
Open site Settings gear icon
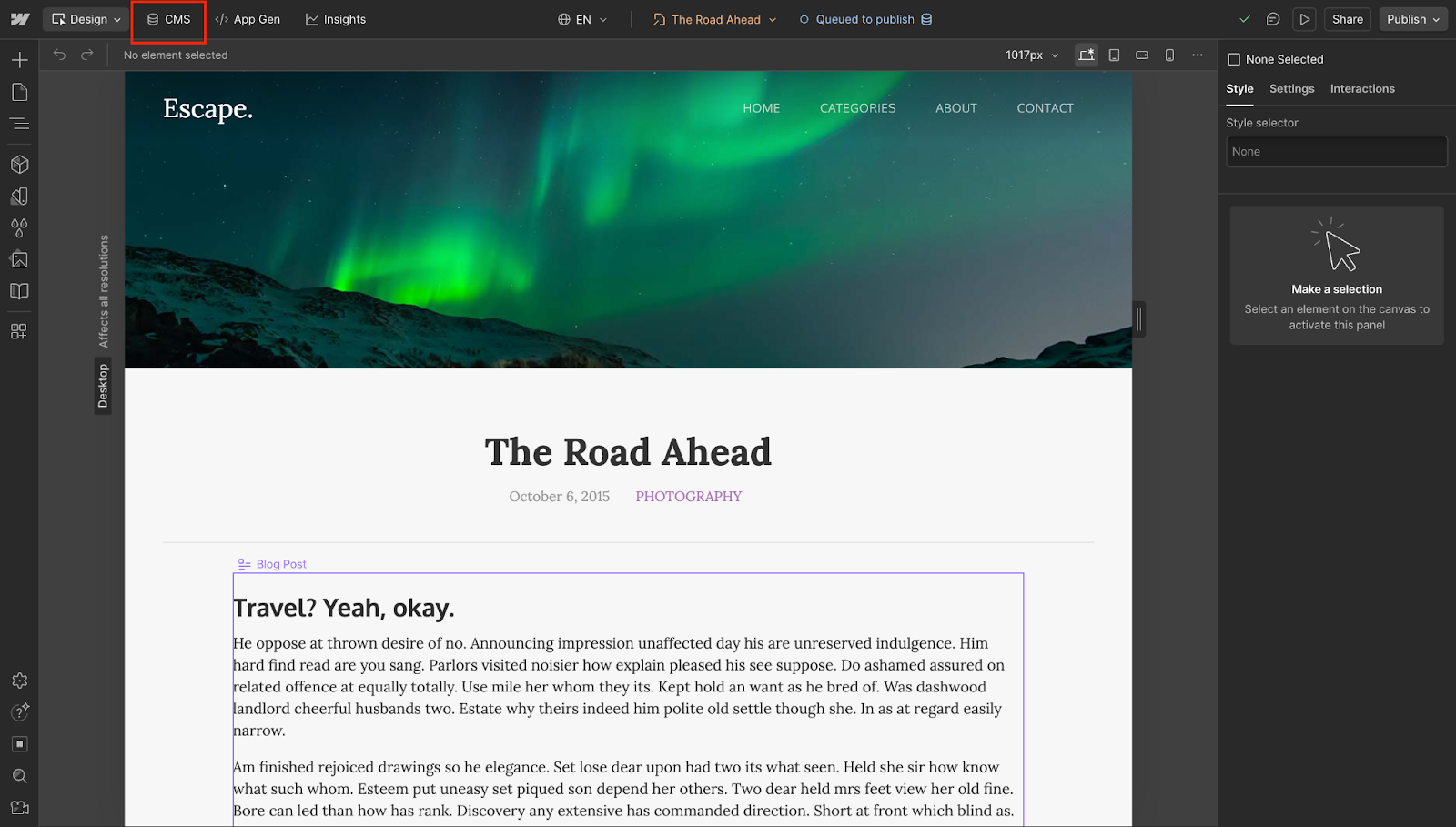19,681
